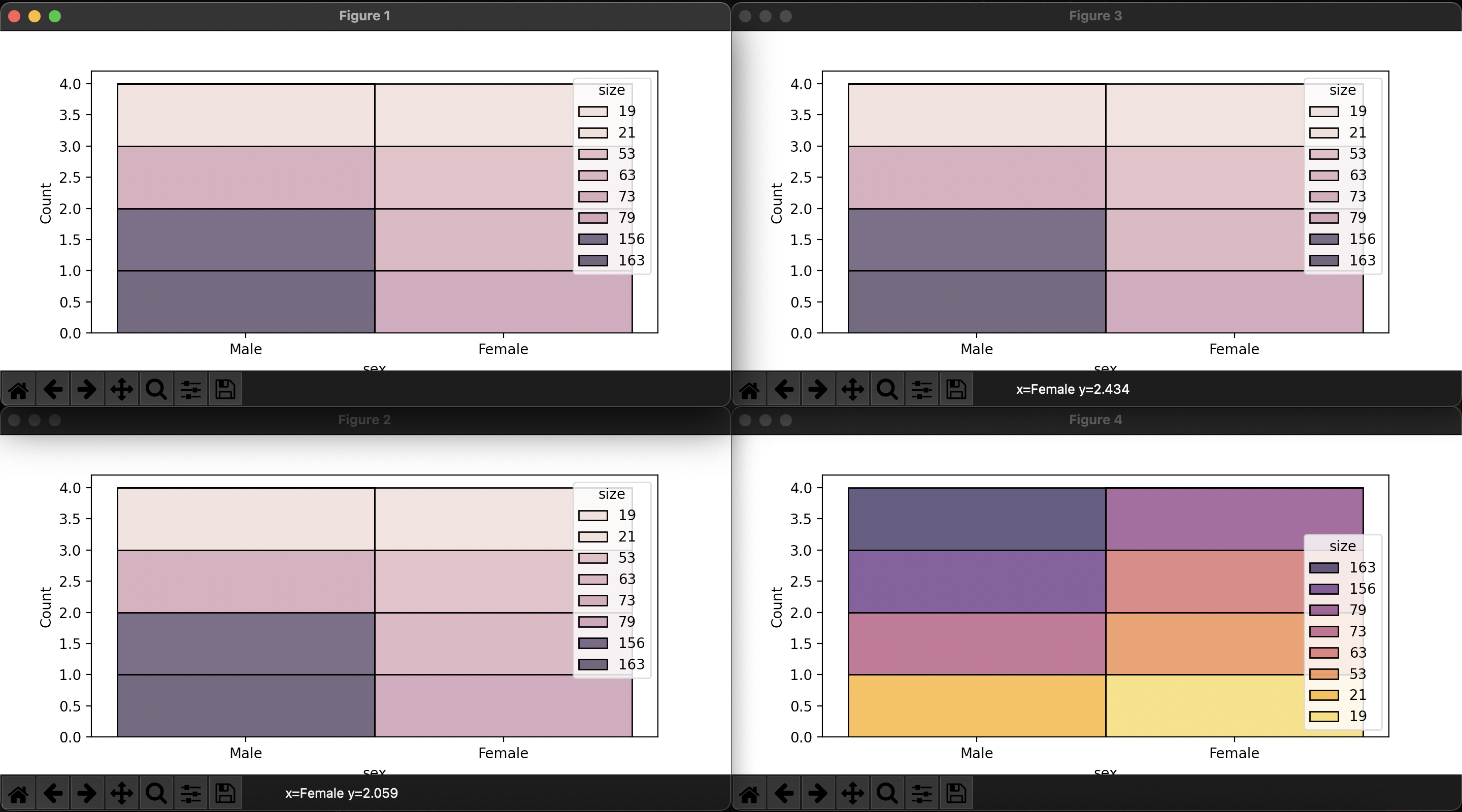
Task: Enable zoom mode in Figure 1 toolbar
Action: click(x=156, y=389)
